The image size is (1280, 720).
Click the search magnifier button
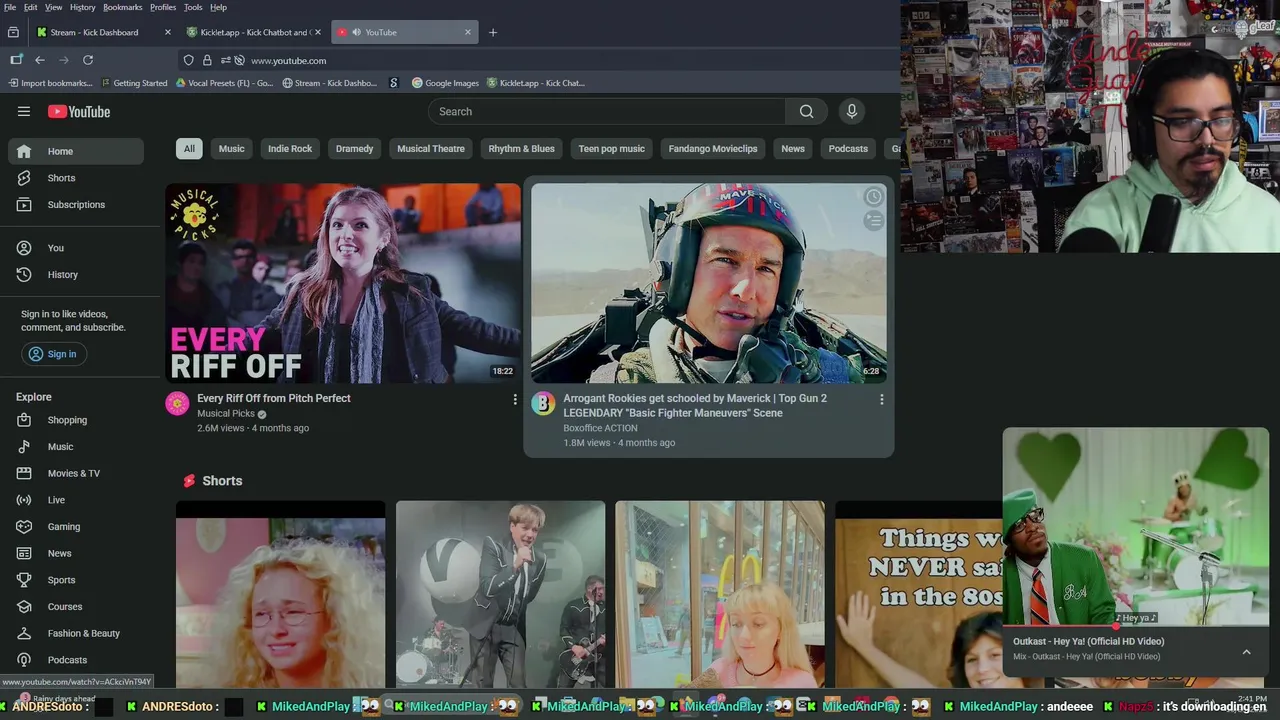click(806, 112)
